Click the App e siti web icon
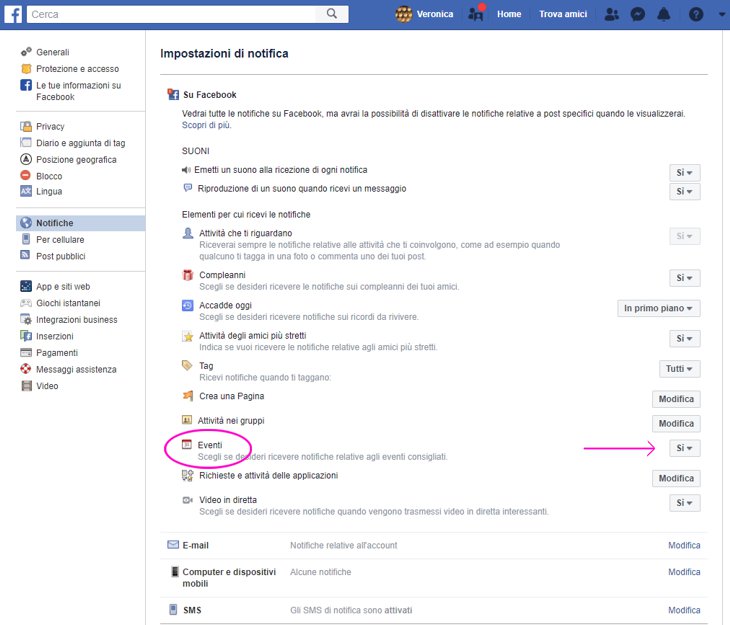 (x=26, y=286)
